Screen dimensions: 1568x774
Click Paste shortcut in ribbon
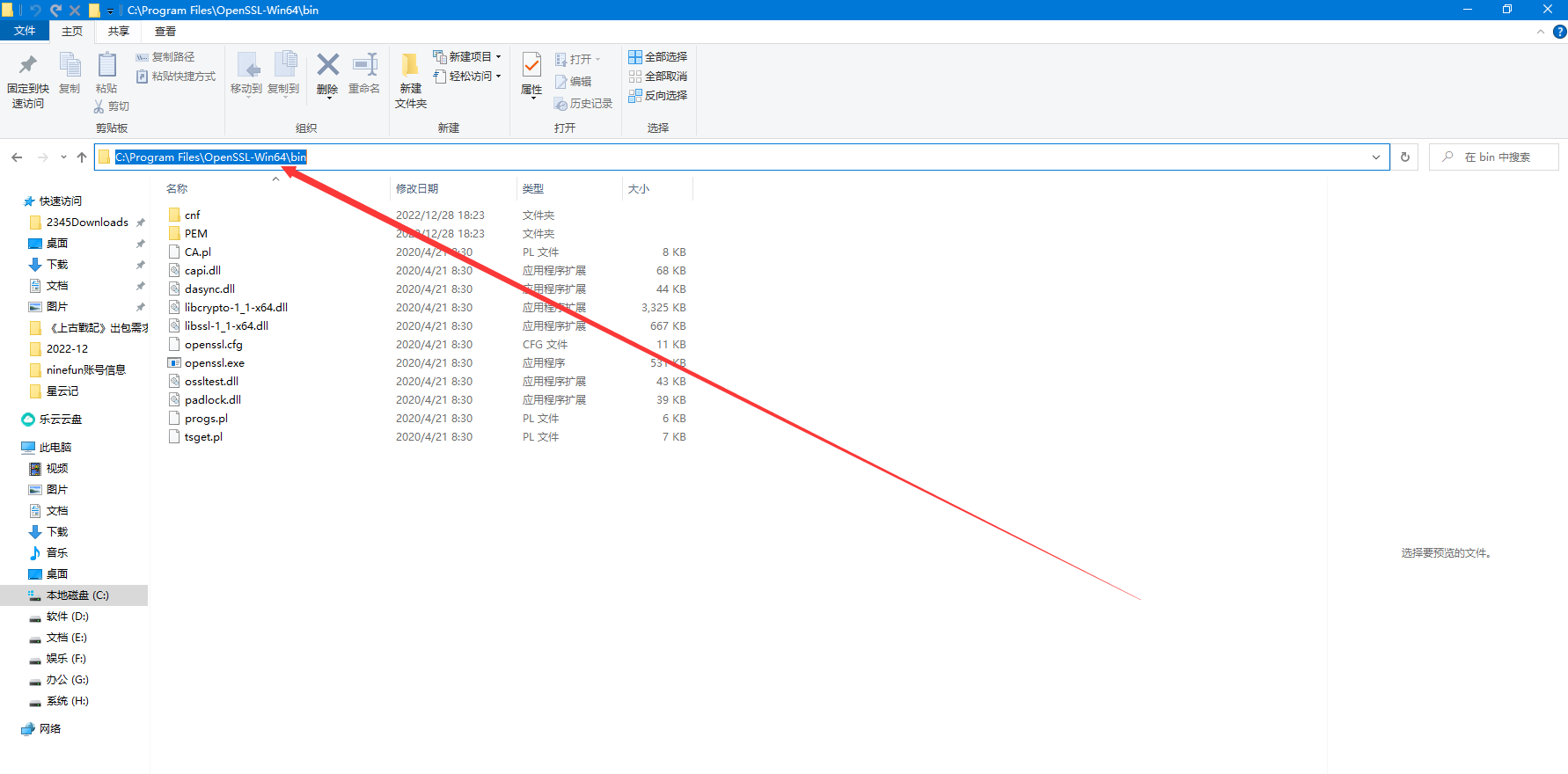coord(176,77)
